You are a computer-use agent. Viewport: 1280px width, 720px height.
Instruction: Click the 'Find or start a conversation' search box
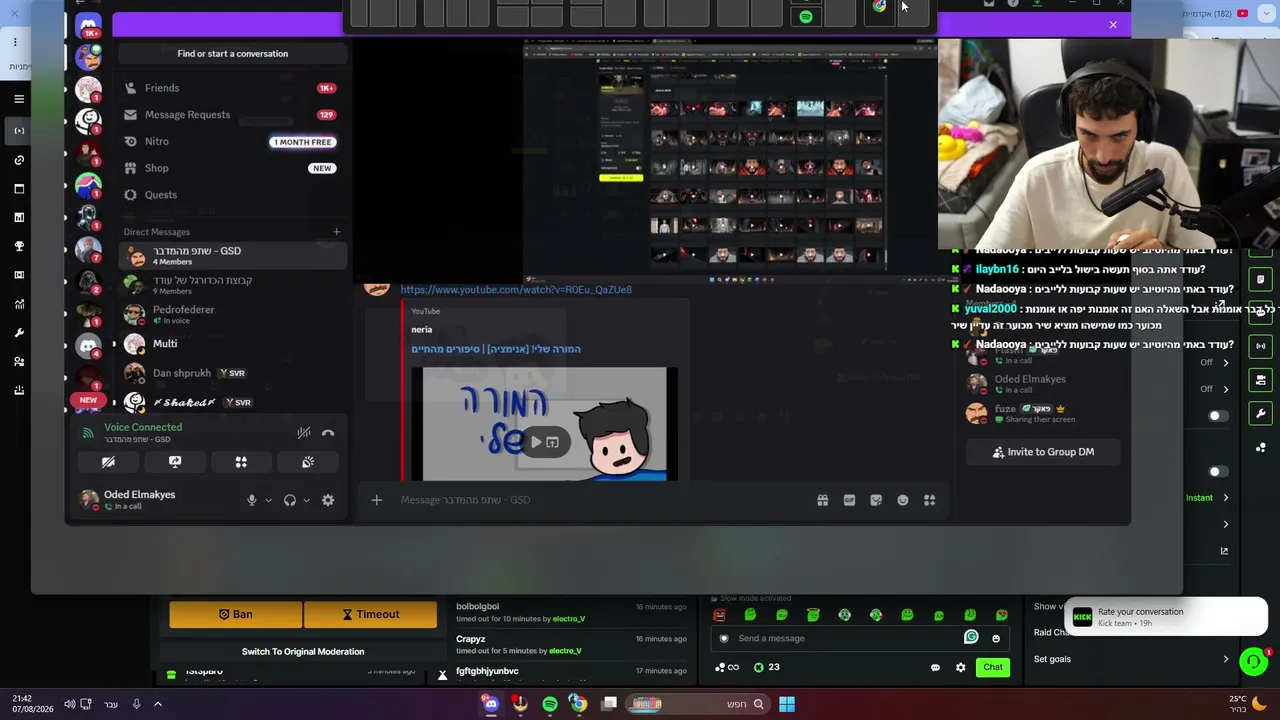pos(232,54)
